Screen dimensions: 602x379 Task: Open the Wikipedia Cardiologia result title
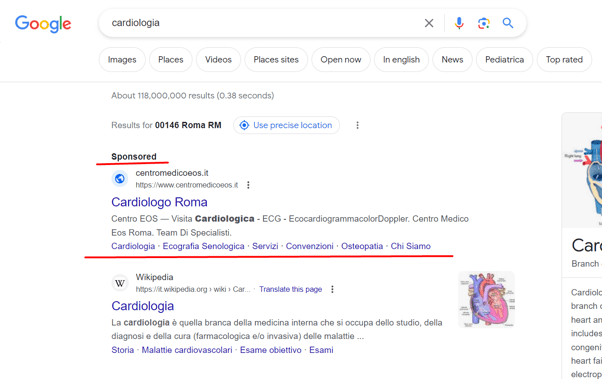[143, 306]
